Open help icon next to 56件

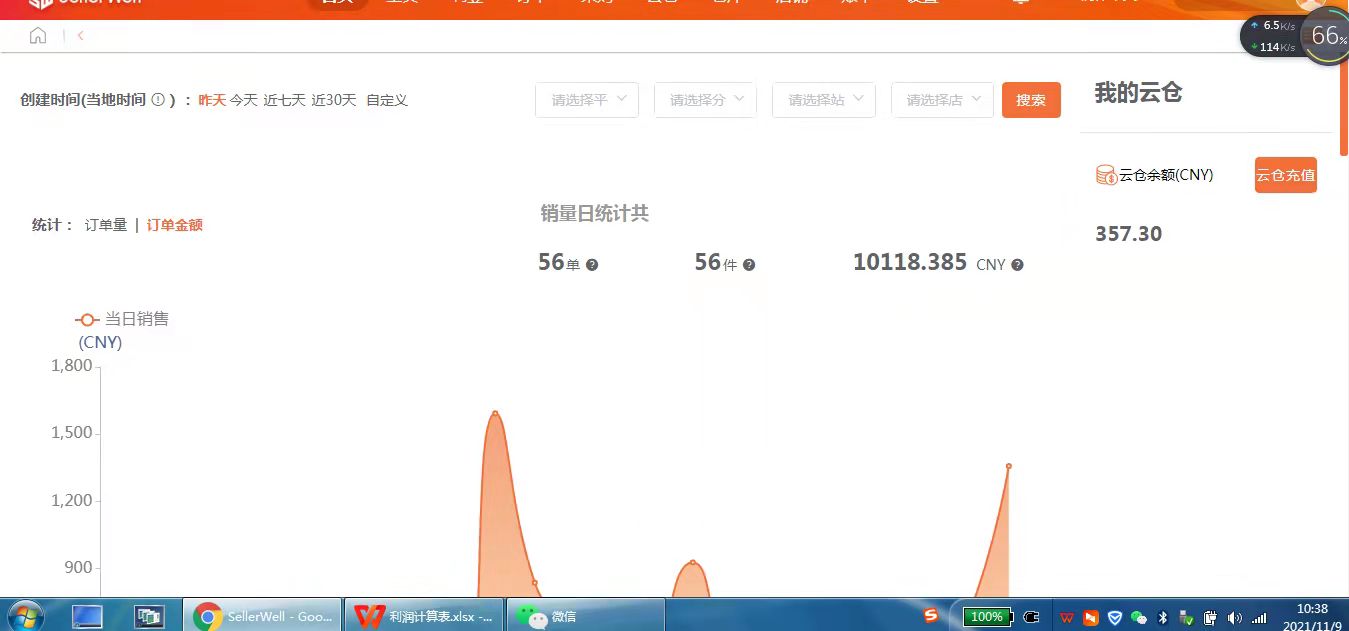[749, 265]
